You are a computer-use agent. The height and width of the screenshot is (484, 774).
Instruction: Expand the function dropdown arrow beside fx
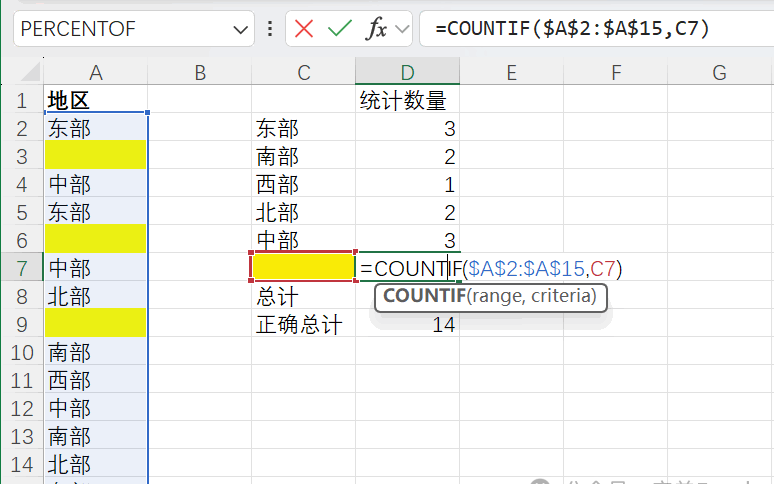click(402, 29)
